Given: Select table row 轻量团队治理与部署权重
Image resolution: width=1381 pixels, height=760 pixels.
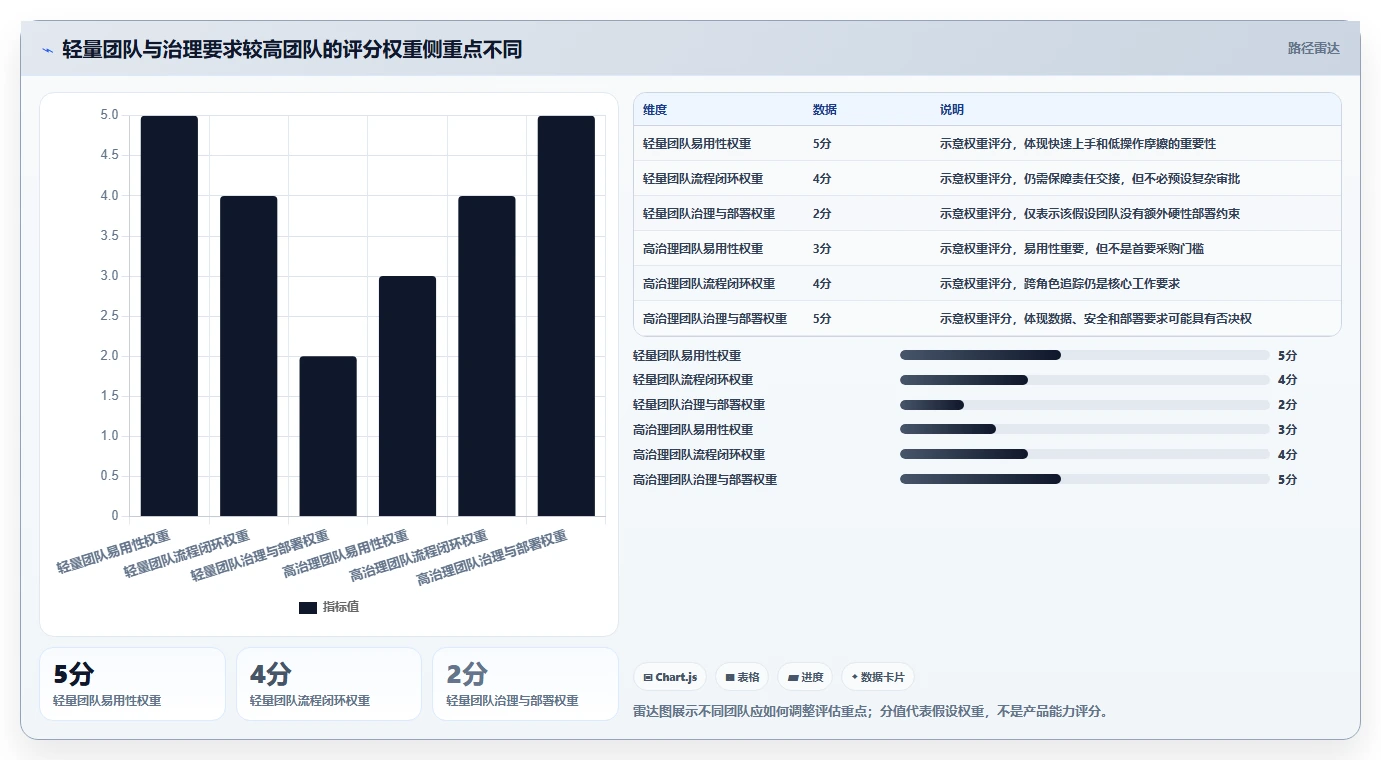Looking at the screenshot, I should pyautogui.click(x=987, y=214).
